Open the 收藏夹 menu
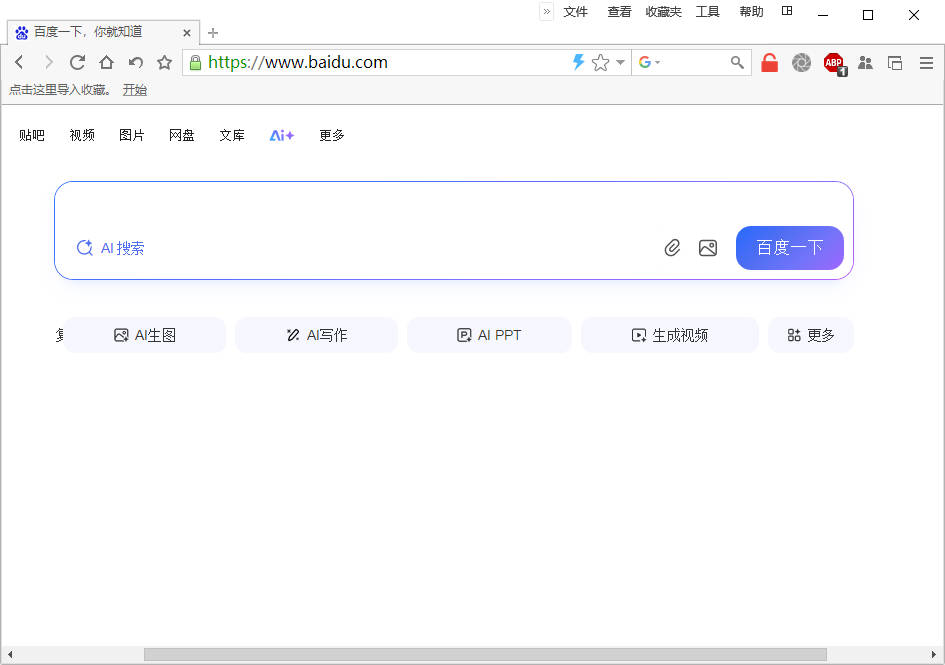This screenshot has height=665, width=945. pos(663,12)
